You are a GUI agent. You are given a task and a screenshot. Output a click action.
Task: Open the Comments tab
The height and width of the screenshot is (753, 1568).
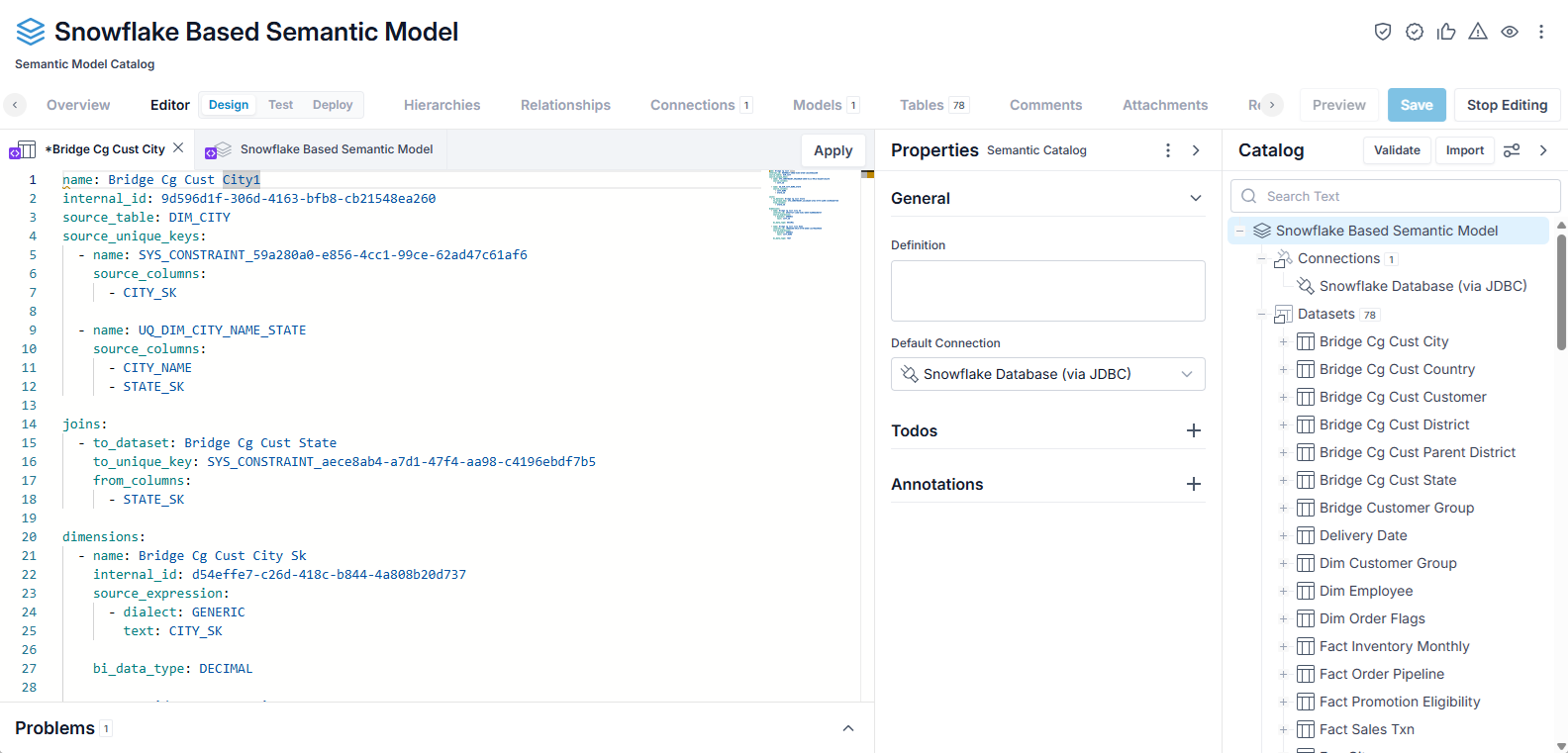[x=1045, y=105]
